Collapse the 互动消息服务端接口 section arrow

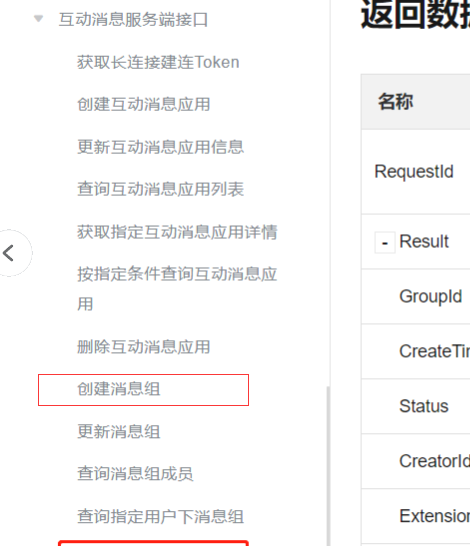point(39,18)
